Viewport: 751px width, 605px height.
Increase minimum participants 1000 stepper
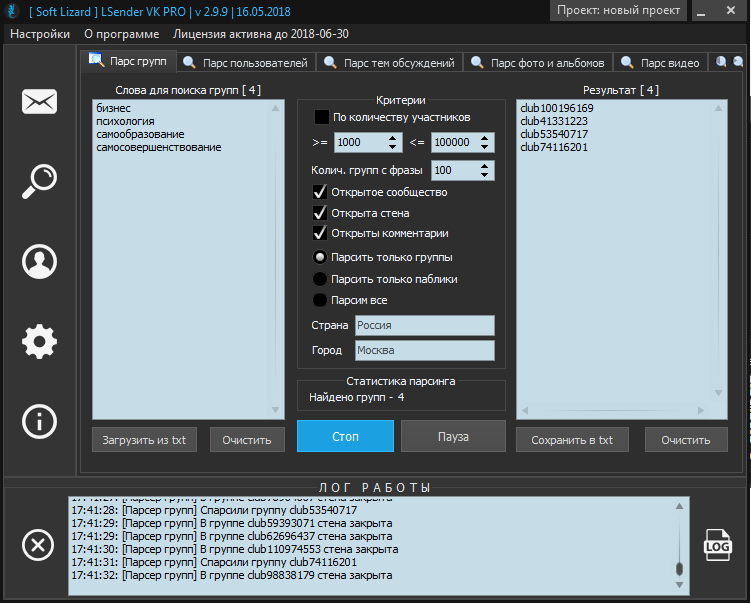pyautogui.click(x=392, y=138)
